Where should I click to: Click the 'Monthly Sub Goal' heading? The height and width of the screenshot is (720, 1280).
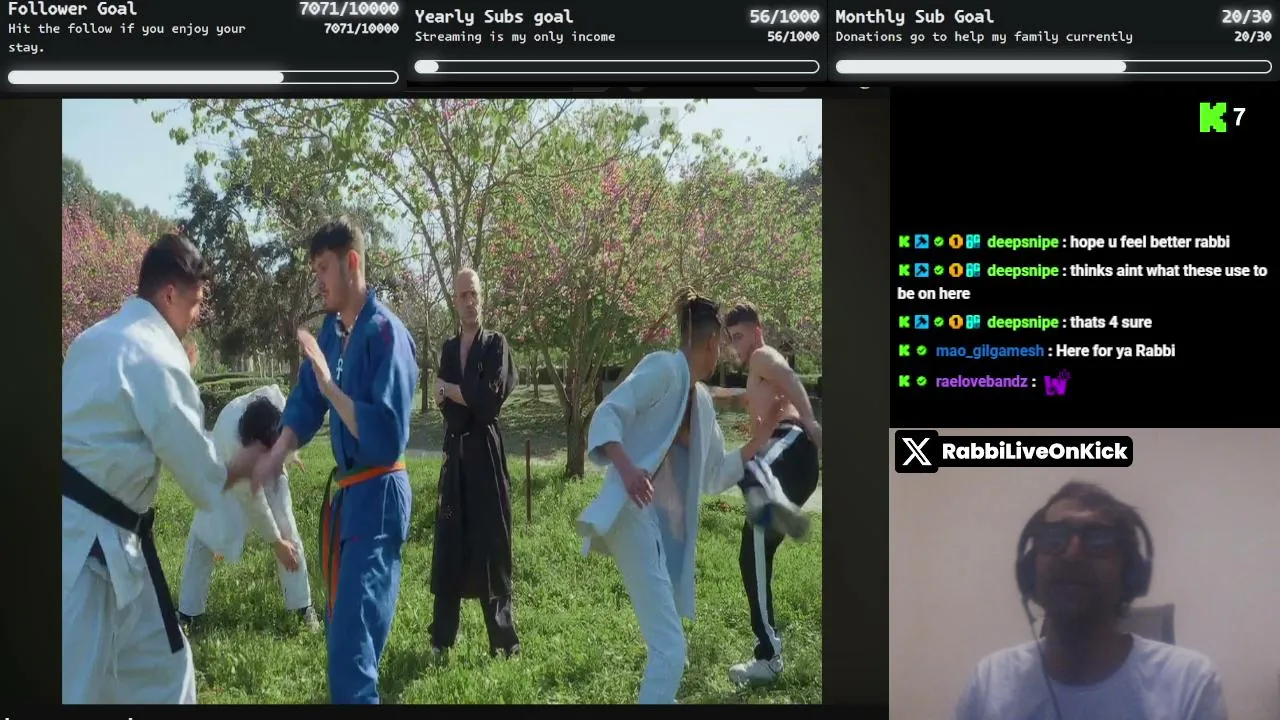coord(914,16)
